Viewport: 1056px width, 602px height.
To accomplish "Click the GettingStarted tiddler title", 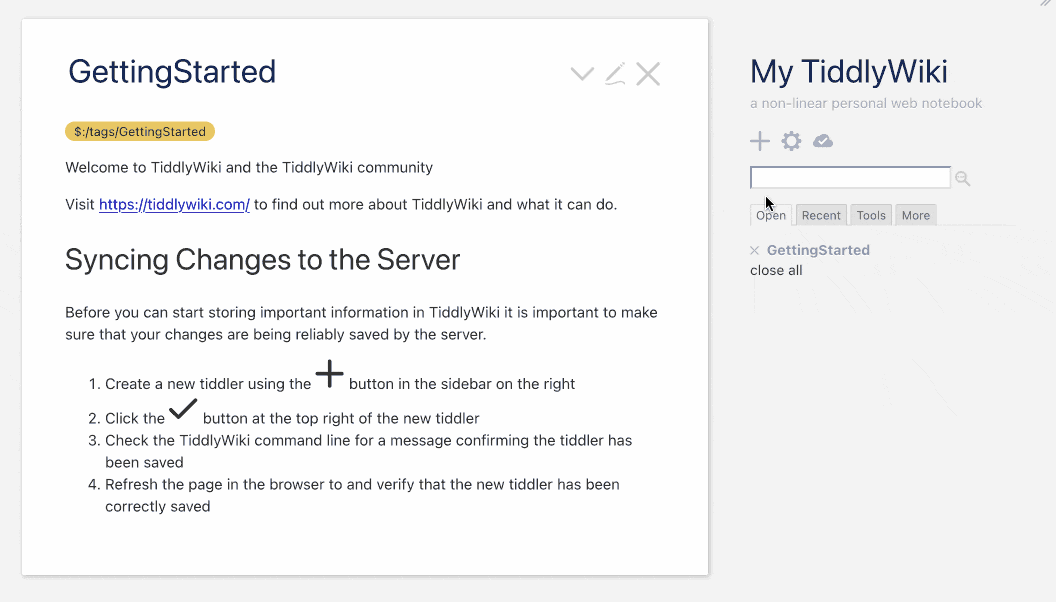I will pos(172,71).
